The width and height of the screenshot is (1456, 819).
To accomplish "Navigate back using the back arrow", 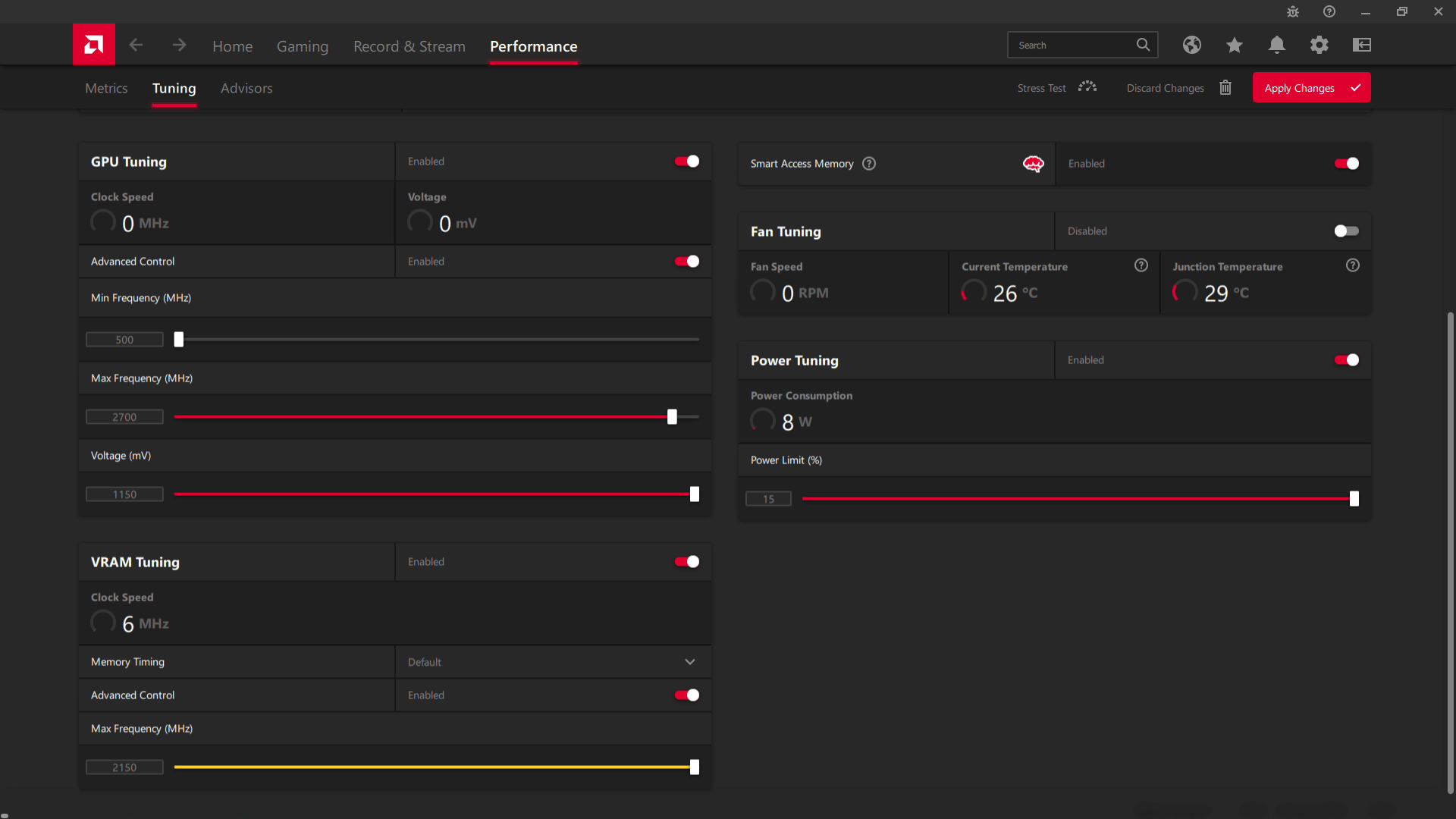I will (137, 45).
